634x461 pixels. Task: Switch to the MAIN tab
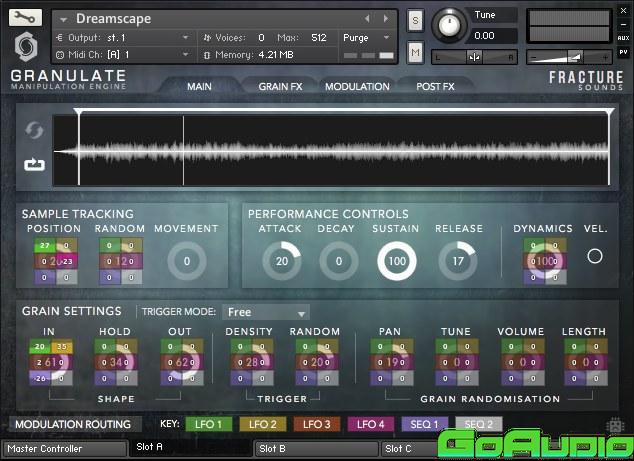[199, 87]
